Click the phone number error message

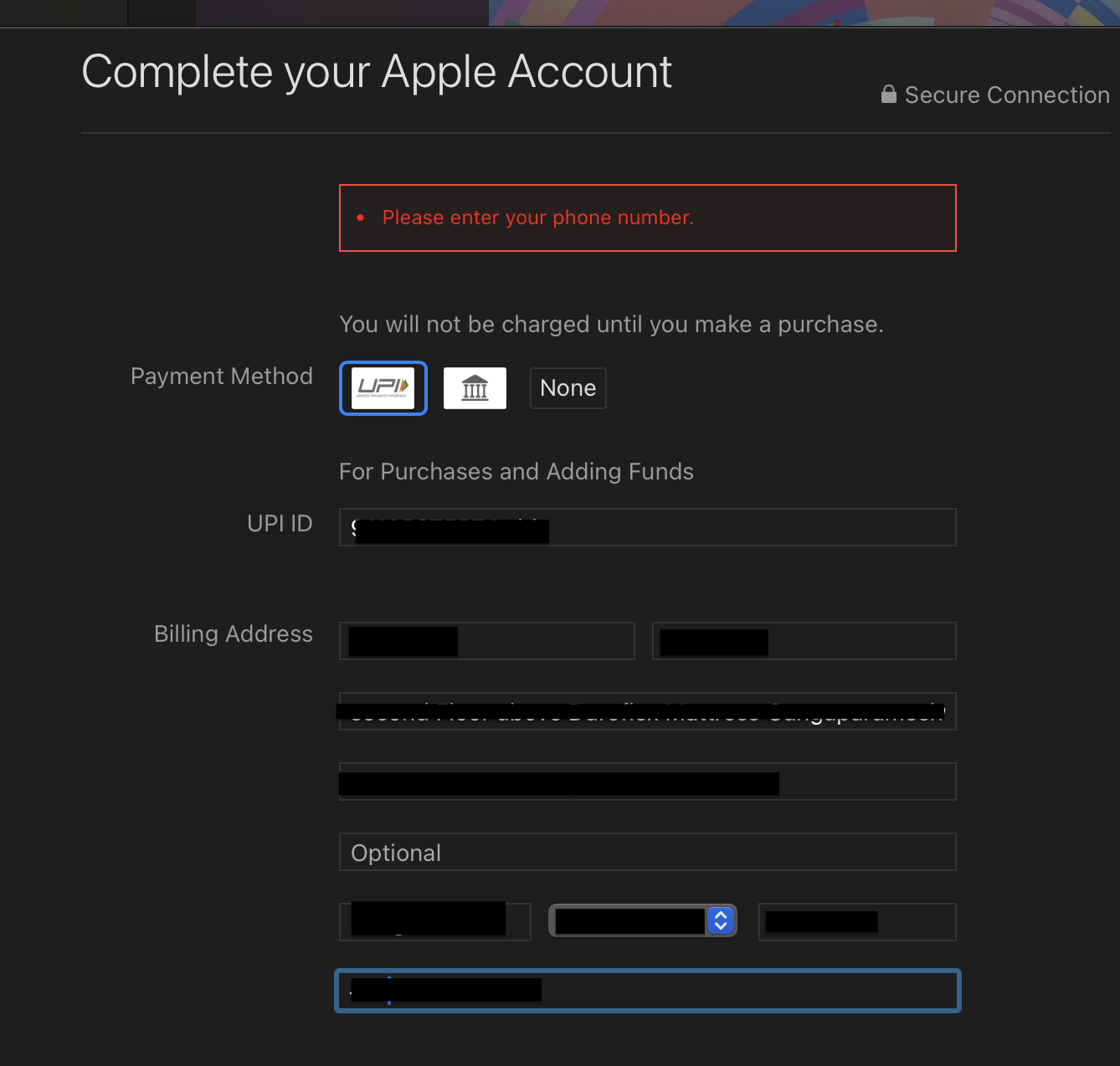[x=537, y=218]
